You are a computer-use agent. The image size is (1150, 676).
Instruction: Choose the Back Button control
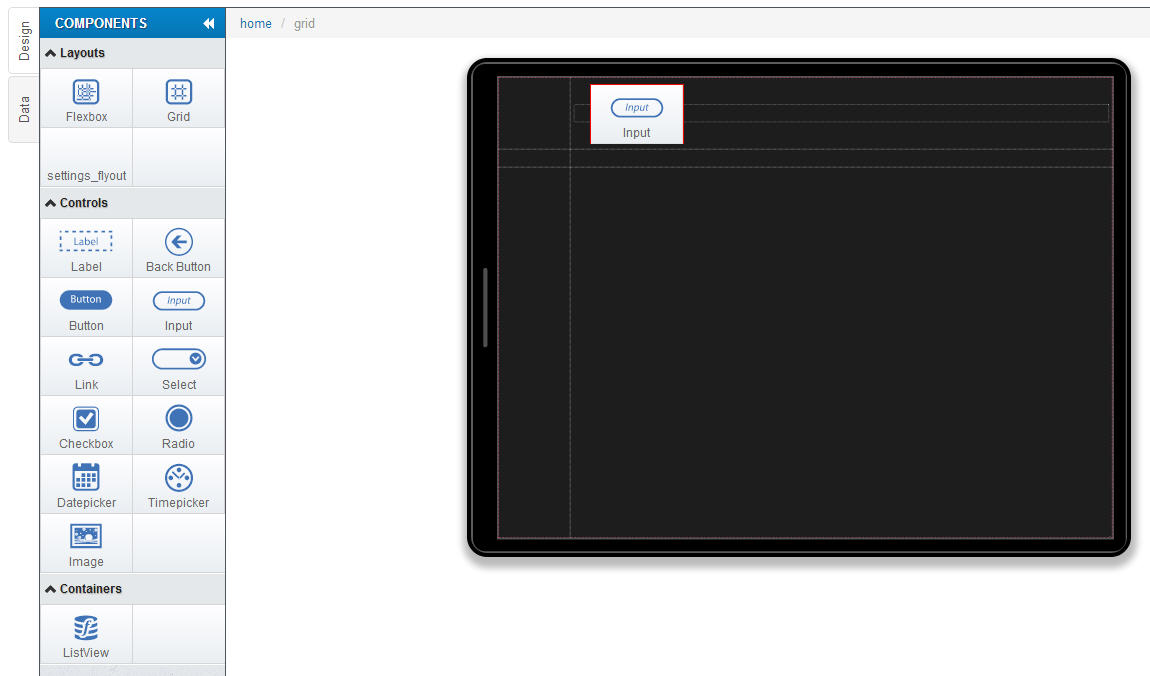(178, 249)
